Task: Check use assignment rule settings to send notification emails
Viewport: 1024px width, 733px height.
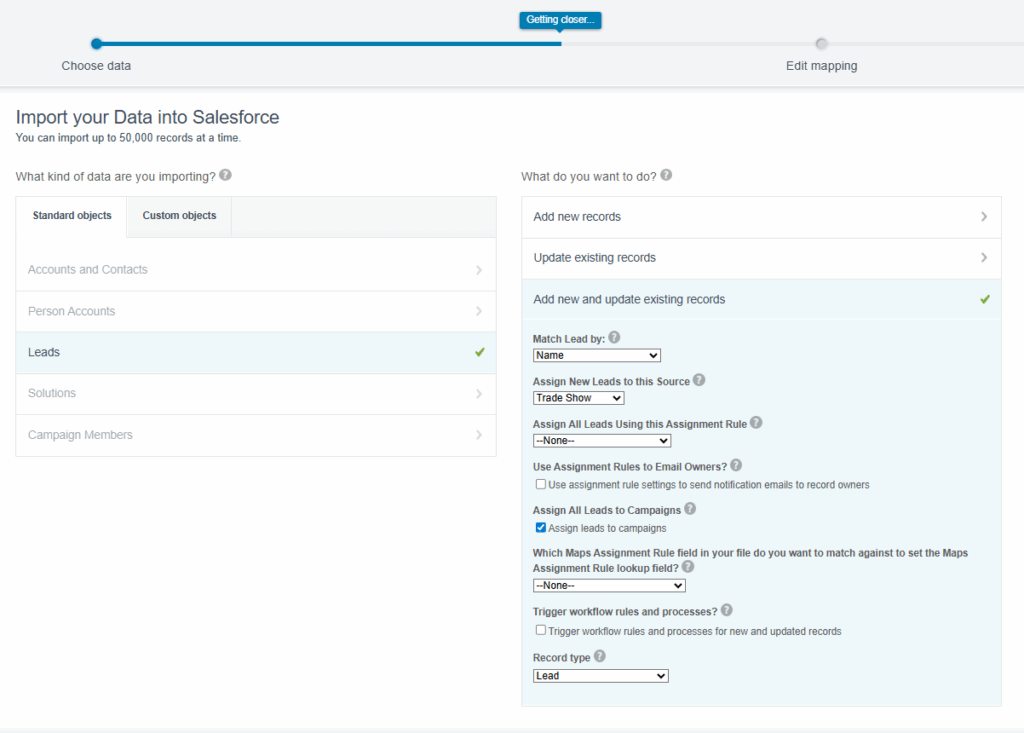Action: [540, 483]
